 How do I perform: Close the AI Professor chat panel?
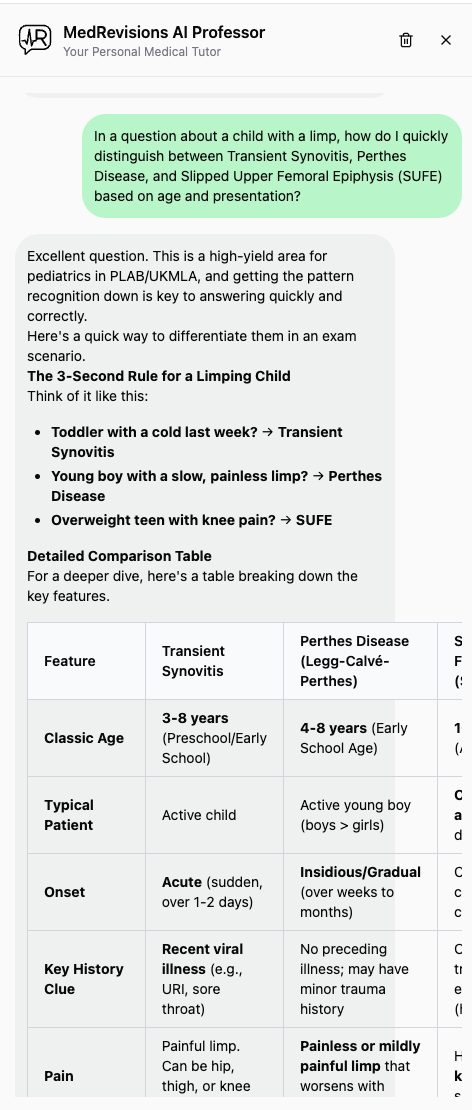pos(446,40)
